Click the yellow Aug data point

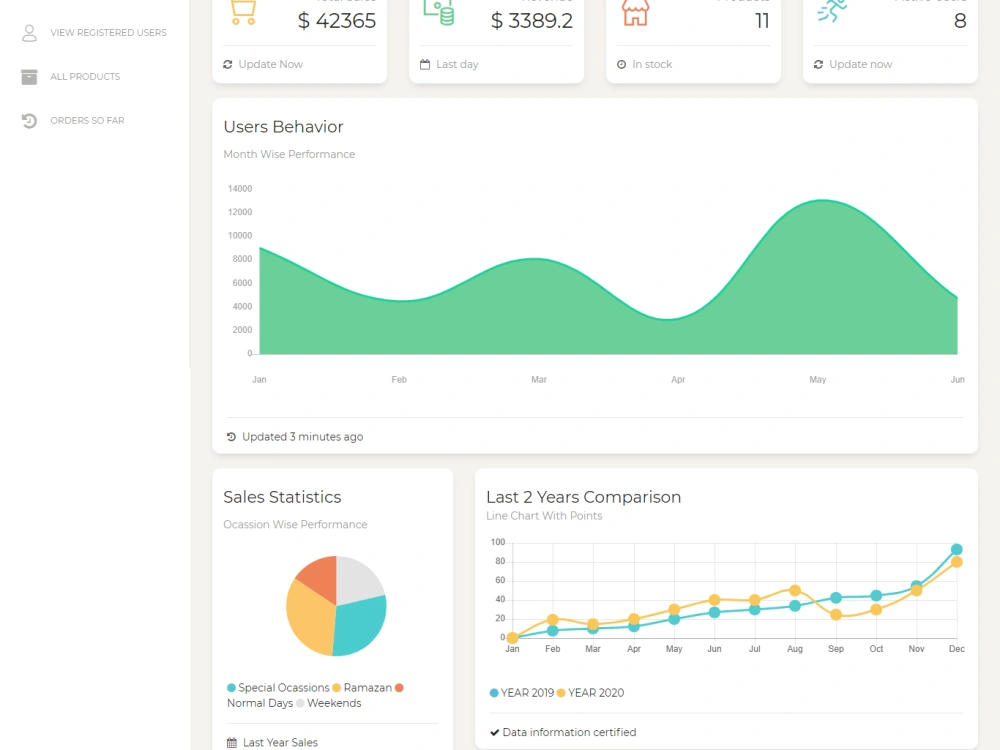(795, 591)
